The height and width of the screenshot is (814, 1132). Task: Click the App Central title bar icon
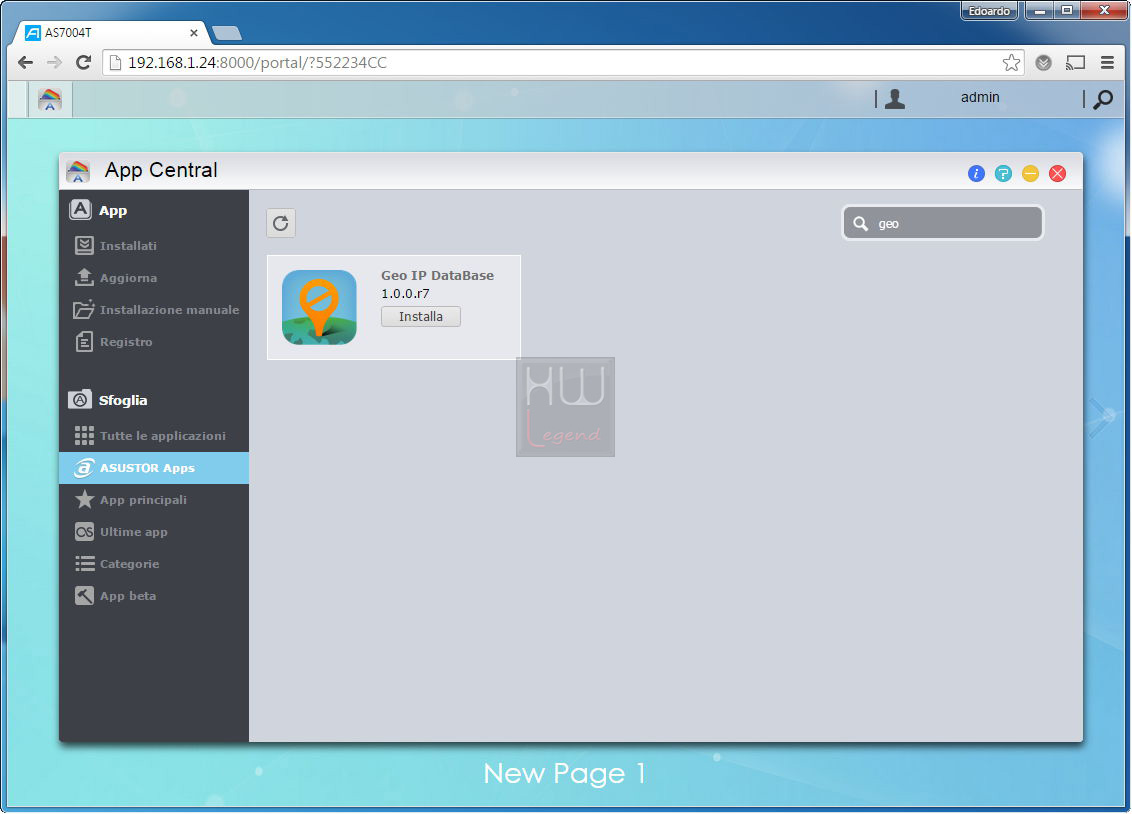[x=78, y=171]
